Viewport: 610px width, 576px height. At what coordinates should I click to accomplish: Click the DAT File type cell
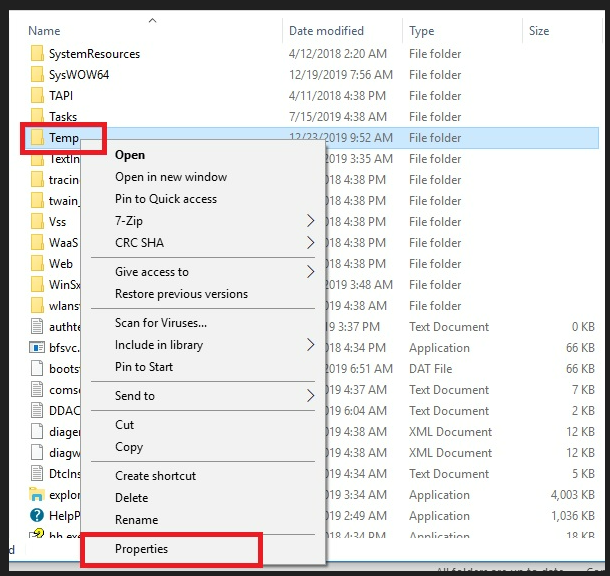[x=431, y=369]
